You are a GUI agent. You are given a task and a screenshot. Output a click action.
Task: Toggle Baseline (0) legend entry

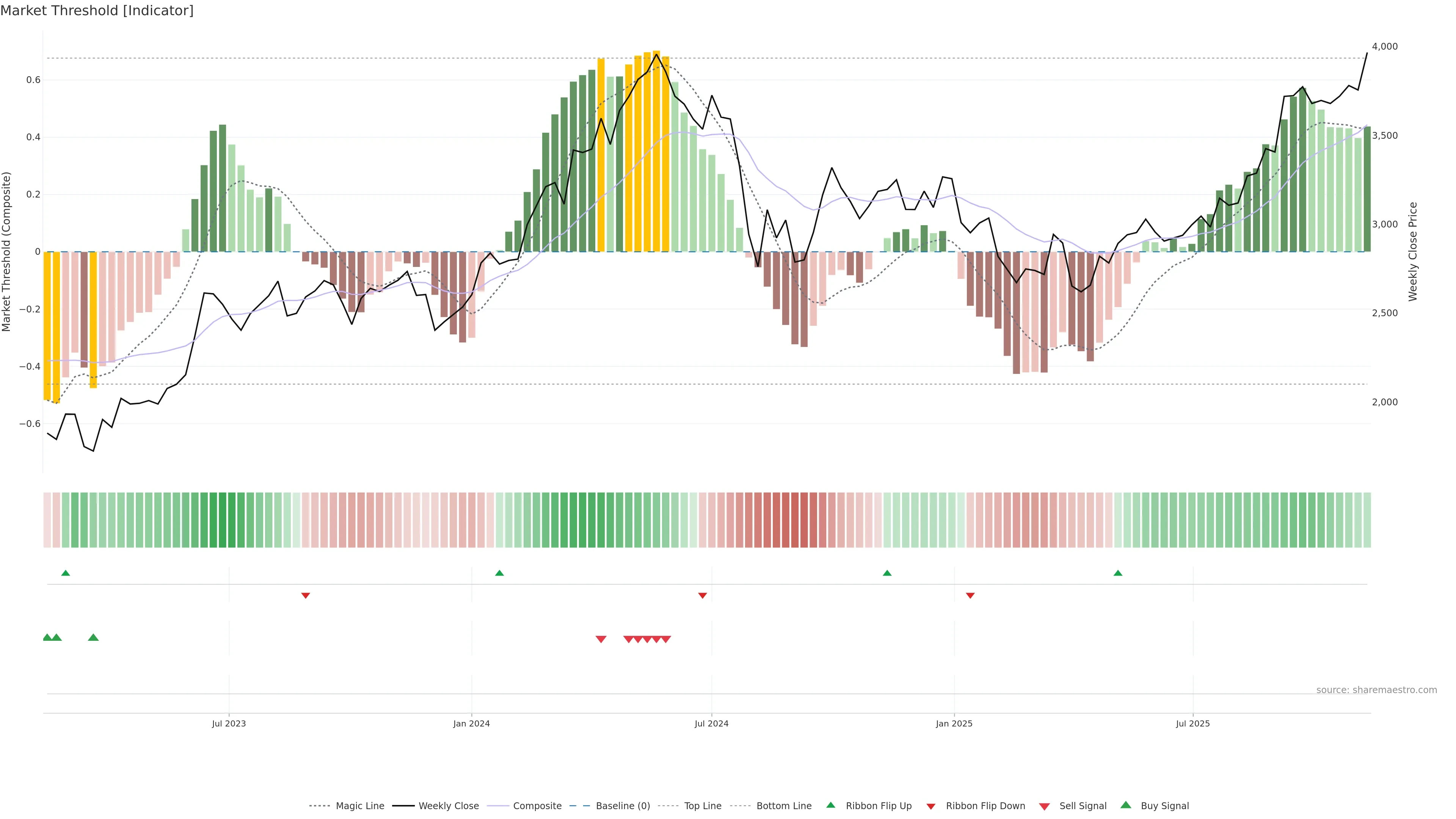[623, 806]
